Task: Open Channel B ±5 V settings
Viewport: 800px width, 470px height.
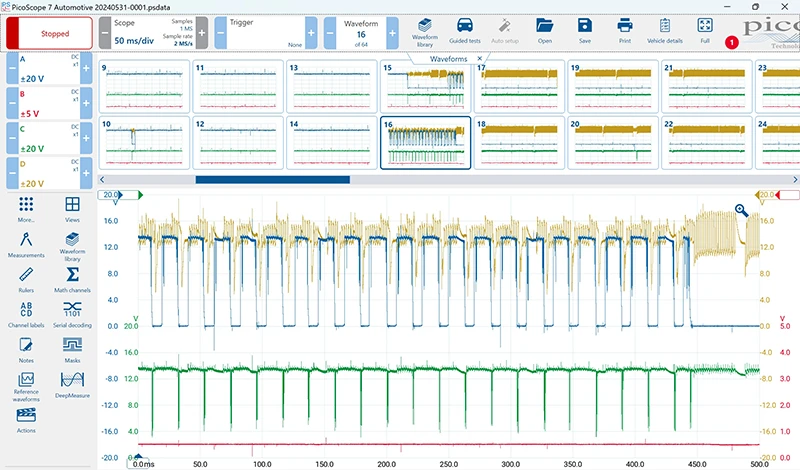Action: 49,103
